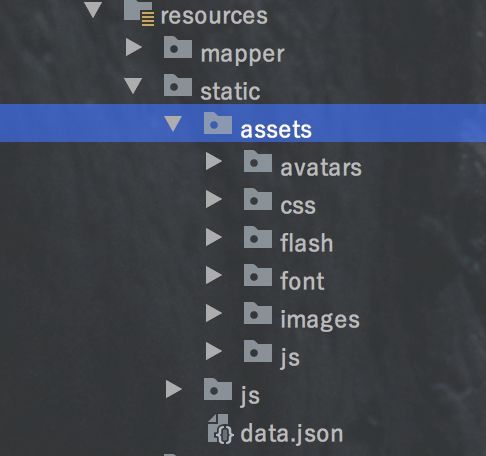The height and width of the screenshot is (456, 486).
Task: Select the flash folder label
Action: coord(307,242)
